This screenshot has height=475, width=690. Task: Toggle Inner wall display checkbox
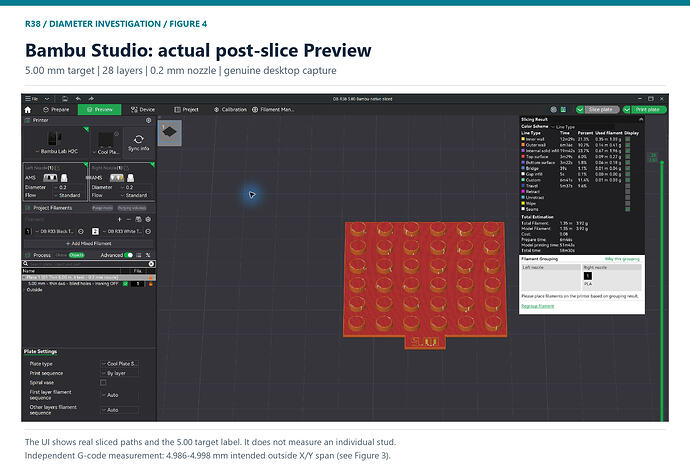[628, 139]
